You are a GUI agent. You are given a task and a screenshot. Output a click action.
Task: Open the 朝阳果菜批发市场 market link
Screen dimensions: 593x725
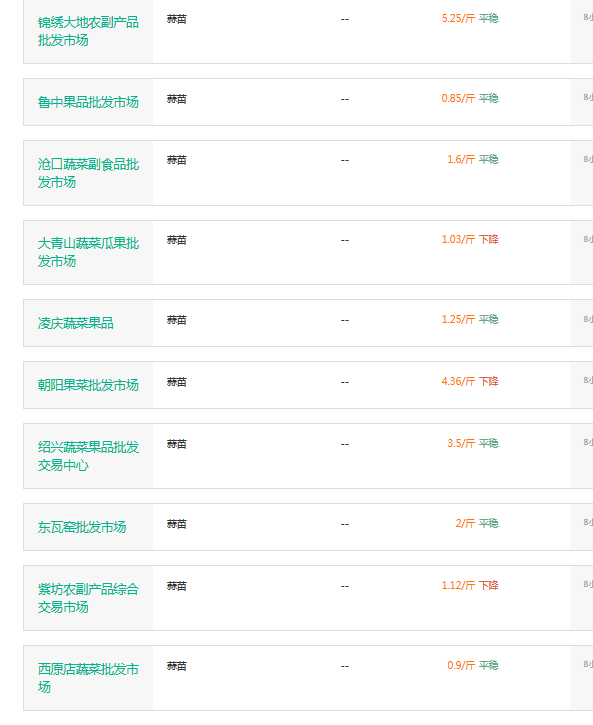point(88,385)
